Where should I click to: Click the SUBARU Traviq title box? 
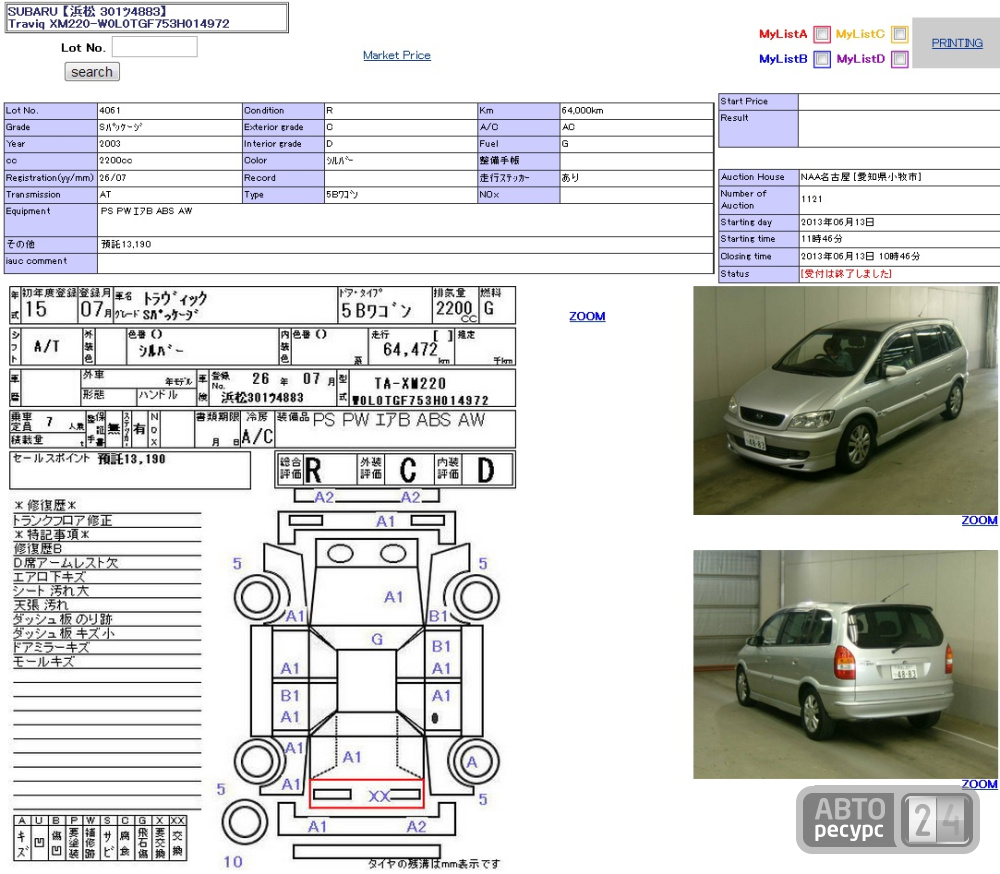[x=147, y=17]
